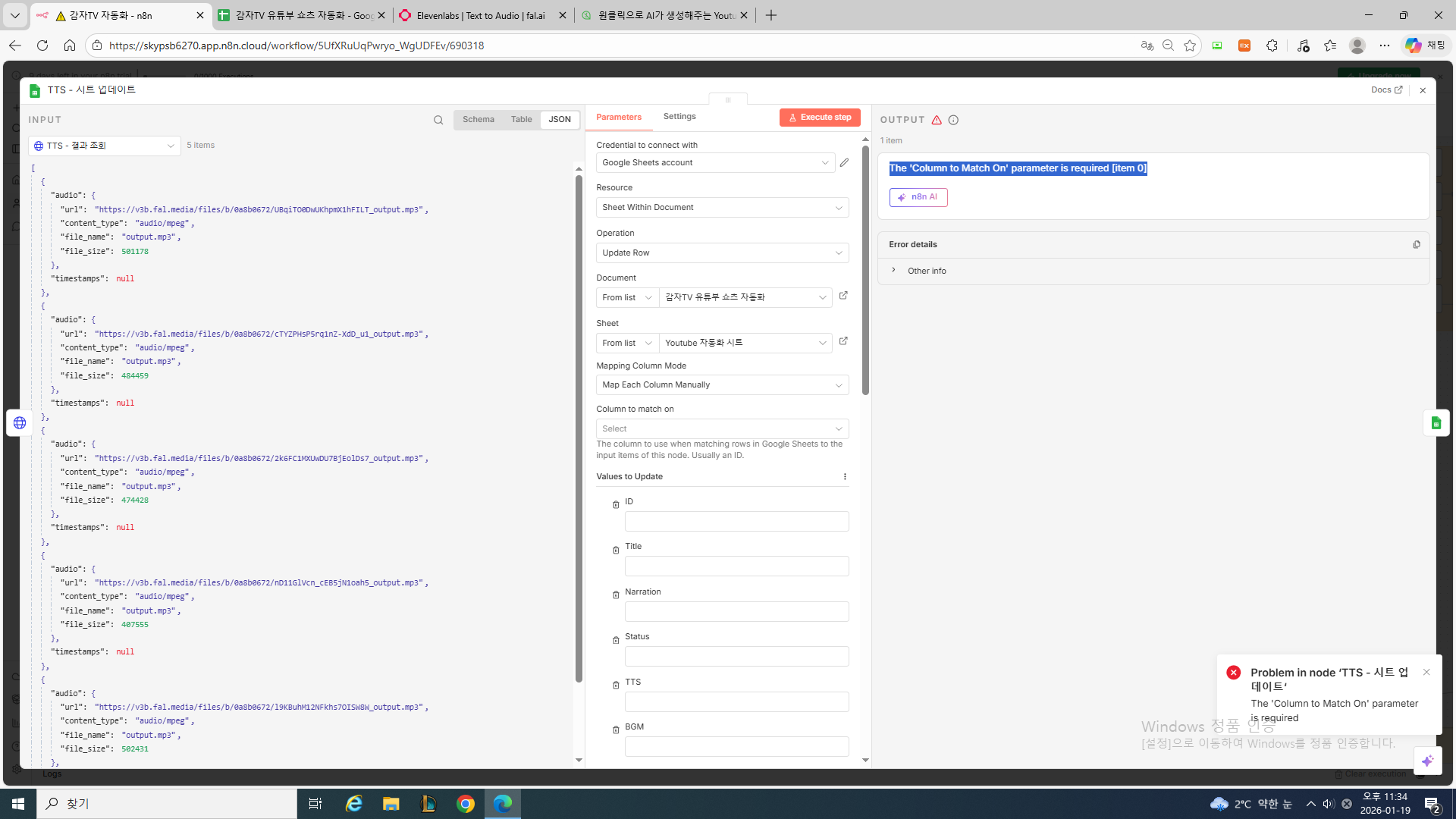
Task: Click the Status value input field
Action: (736, 657)
